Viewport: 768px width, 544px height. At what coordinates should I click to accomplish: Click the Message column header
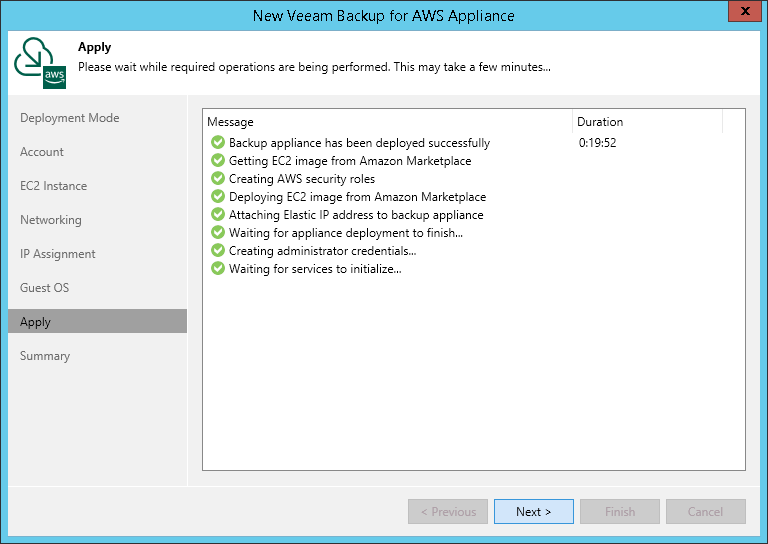[387, 121]
